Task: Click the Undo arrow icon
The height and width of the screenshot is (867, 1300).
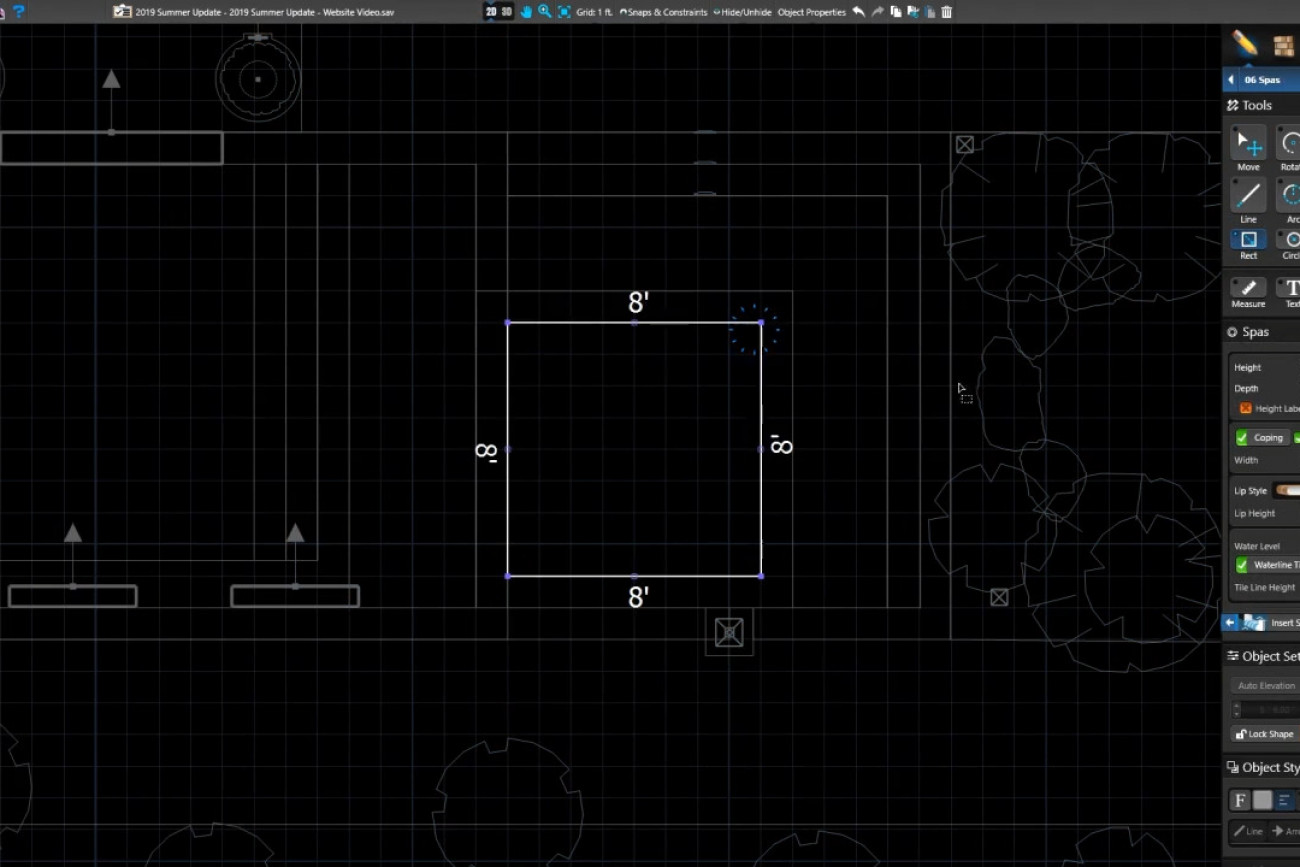Action: click(858, 12)
